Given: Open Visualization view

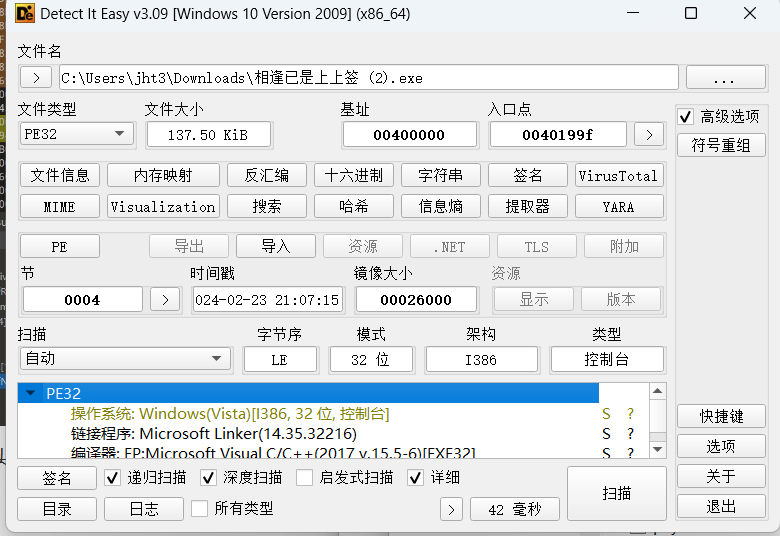Looking at the screenshot, I should pyautogui.click(x=163, y=207).
